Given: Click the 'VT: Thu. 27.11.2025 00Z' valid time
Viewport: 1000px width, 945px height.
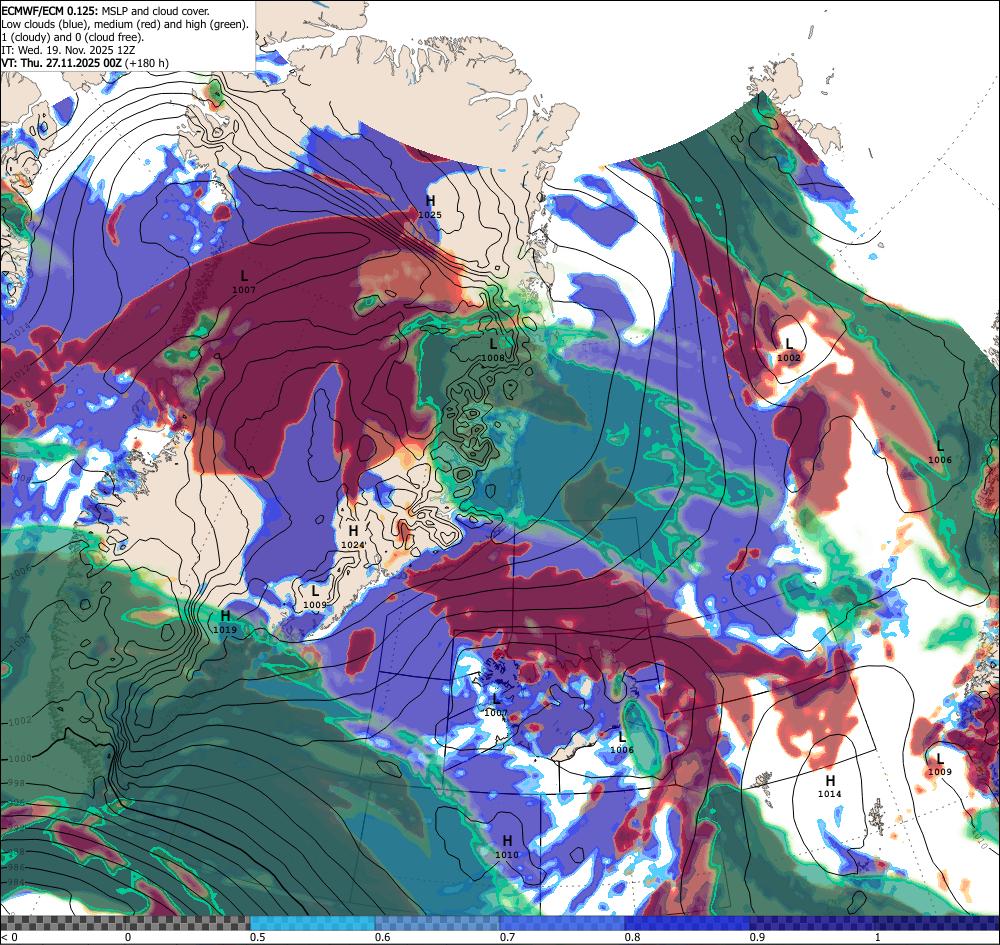Looking at the screenshot, I should coord(61,62).
